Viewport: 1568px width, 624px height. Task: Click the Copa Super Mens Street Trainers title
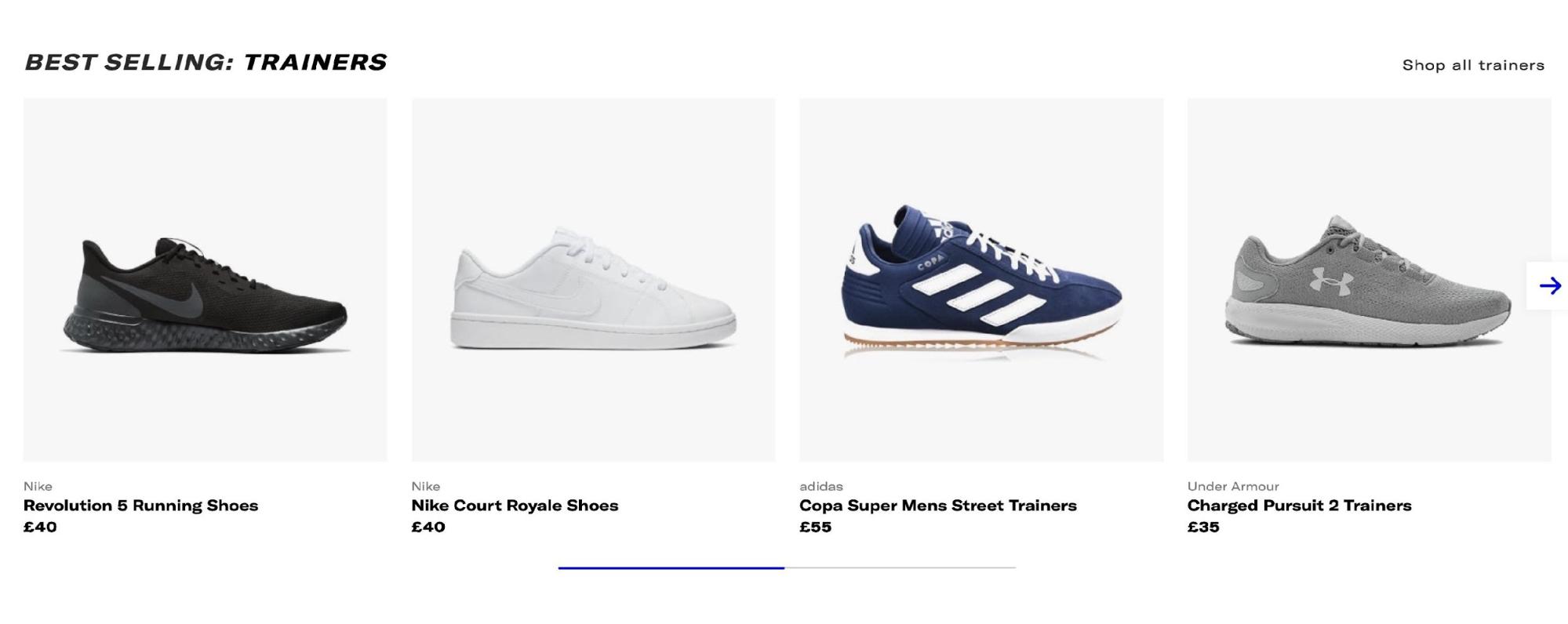pos(937,506)
